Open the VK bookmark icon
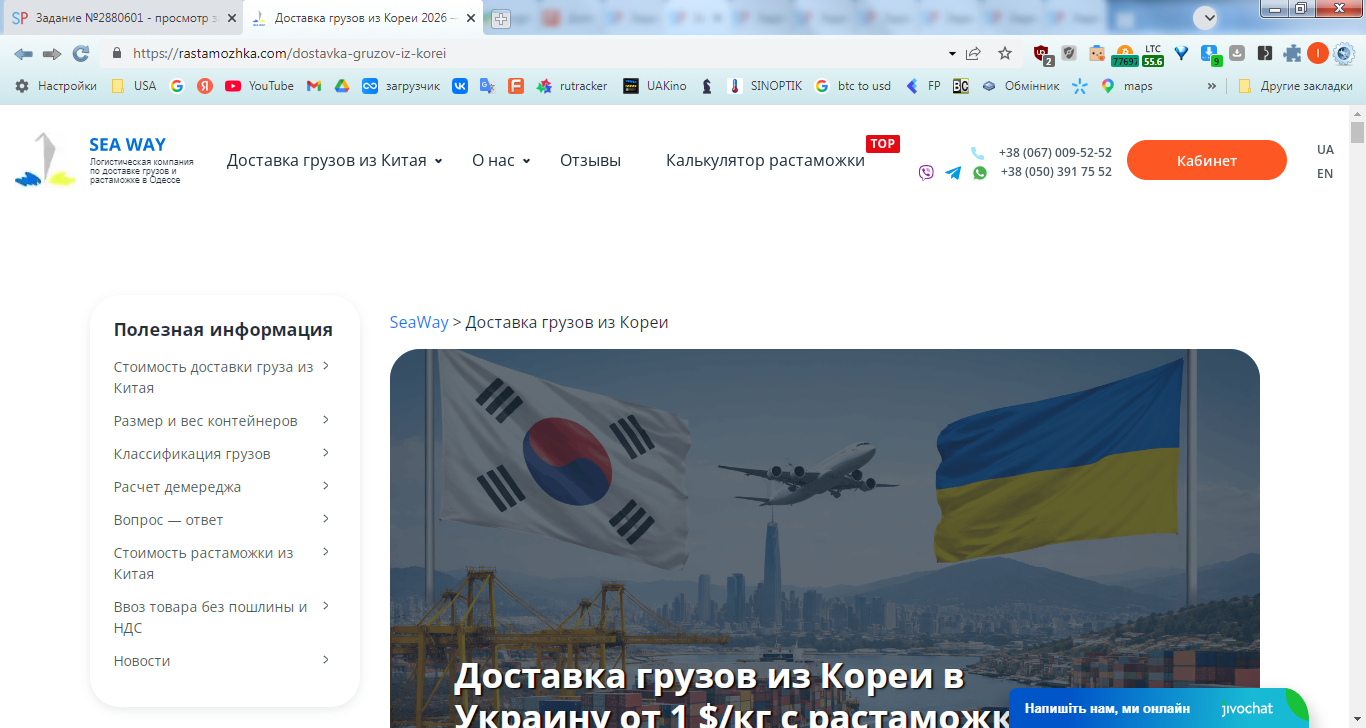 click(x=459, y=86)
